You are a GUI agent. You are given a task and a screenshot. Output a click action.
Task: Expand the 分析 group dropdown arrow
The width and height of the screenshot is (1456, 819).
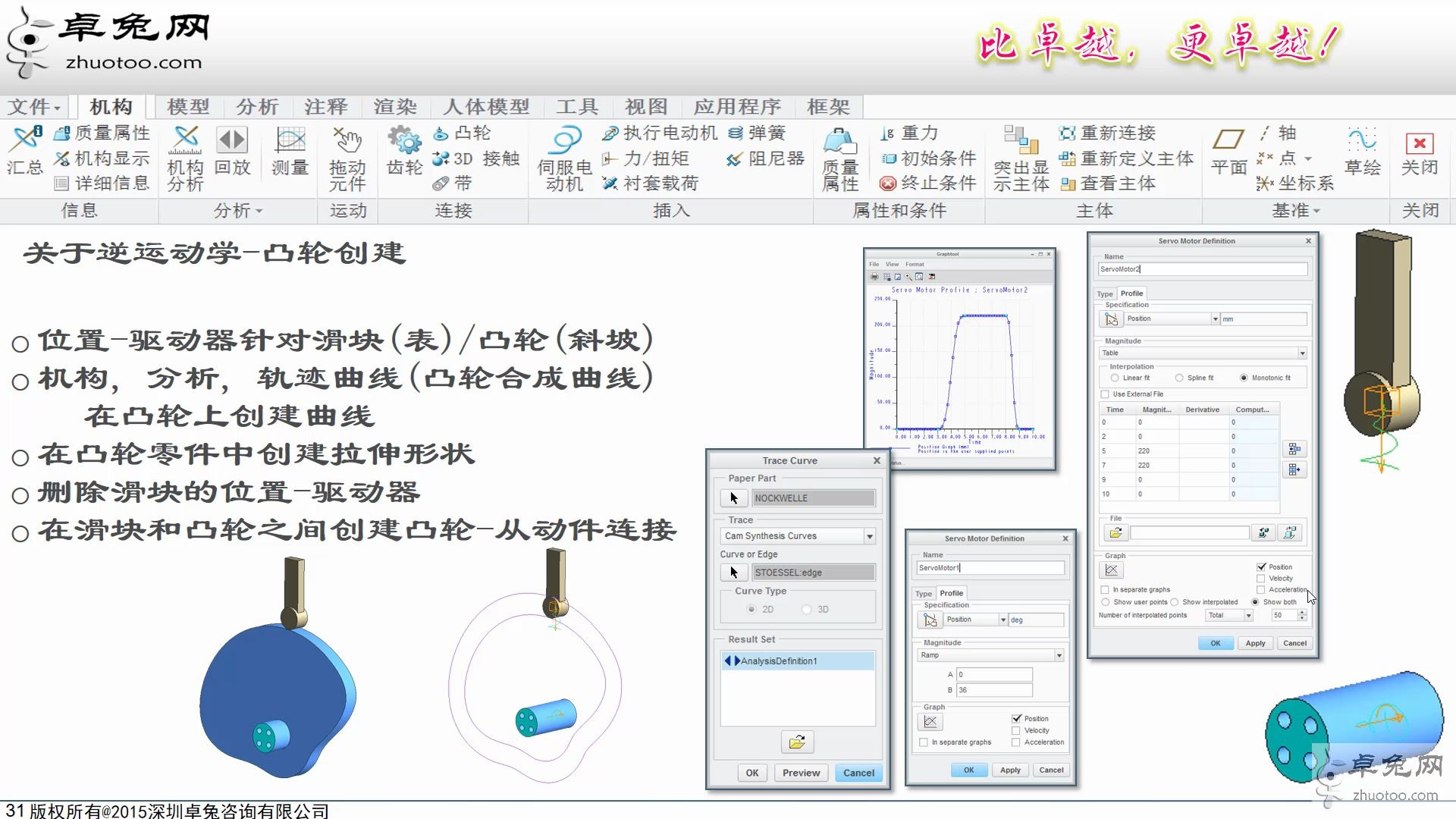258,212
